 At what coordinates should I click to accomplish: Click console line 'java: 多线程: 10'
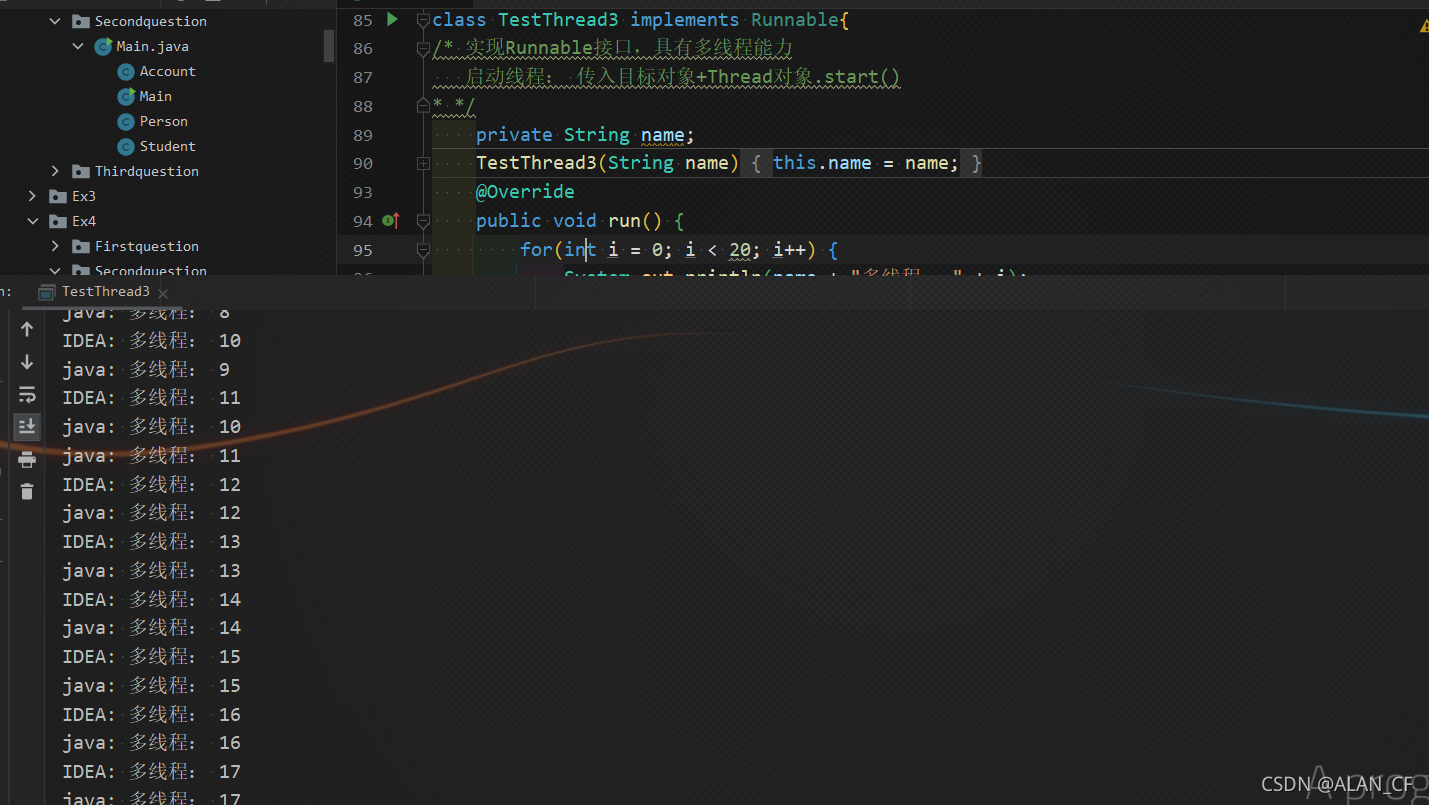point(152,427)
